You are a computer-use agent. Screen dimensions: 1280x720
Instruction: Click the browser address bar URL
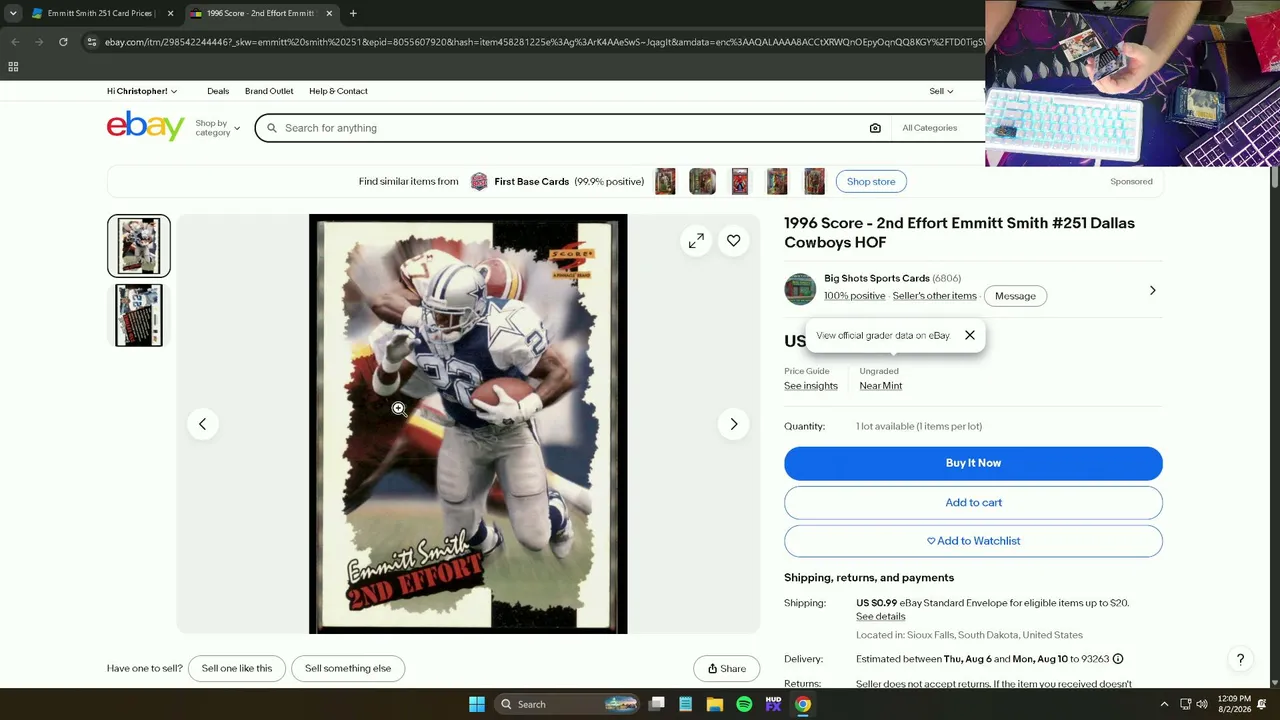(x=544, y=42)
